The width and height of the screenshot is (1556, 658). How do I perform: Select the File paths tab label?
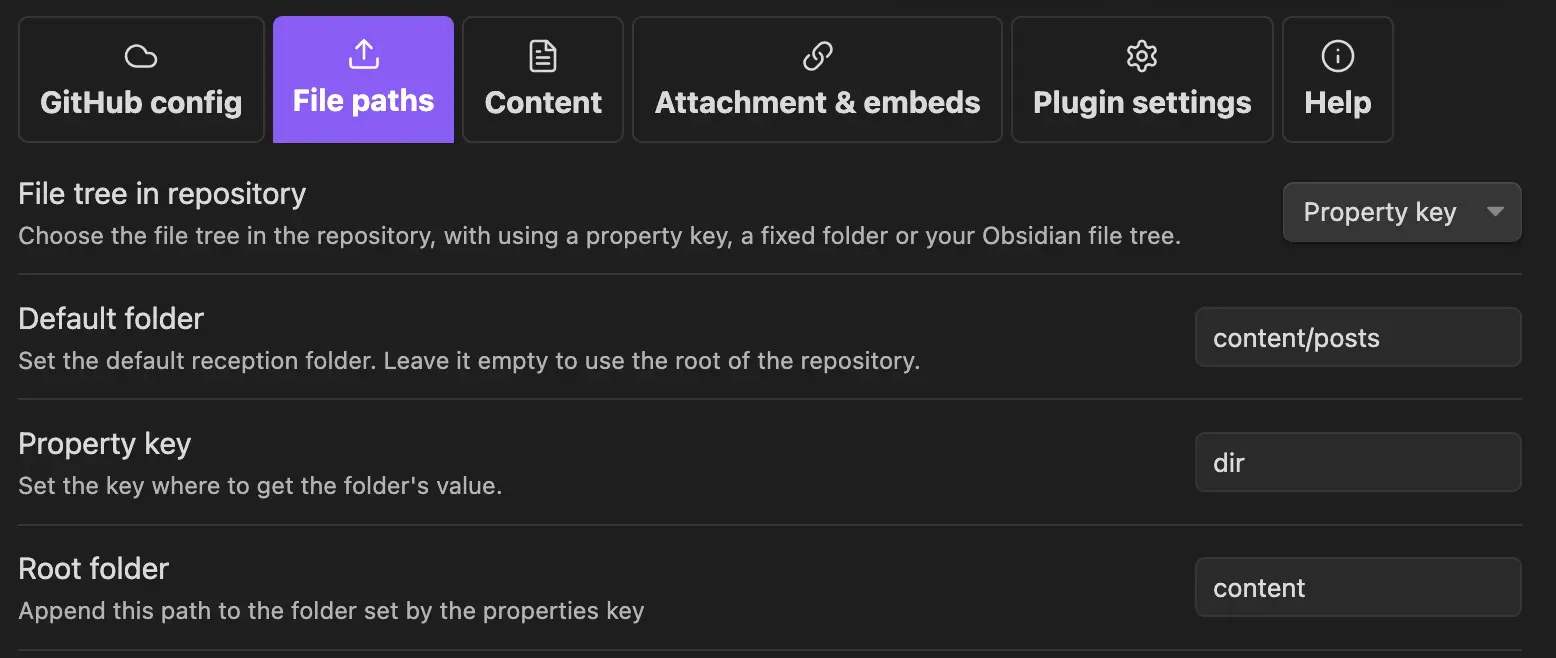363,101
